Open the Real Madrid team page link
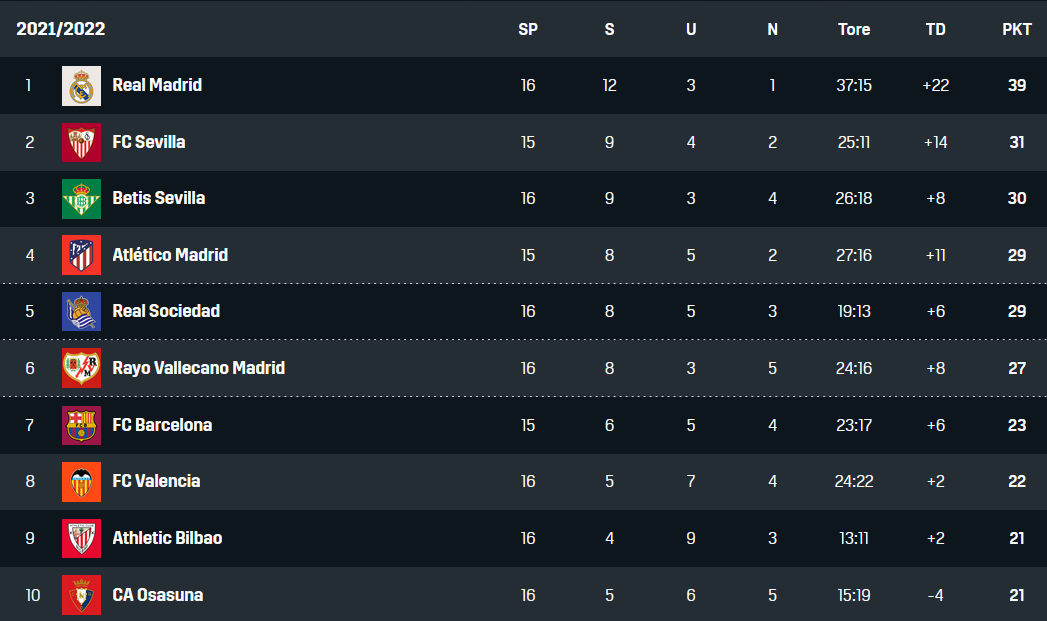This screenshot has height=621, width=1047. pos(157,85)
